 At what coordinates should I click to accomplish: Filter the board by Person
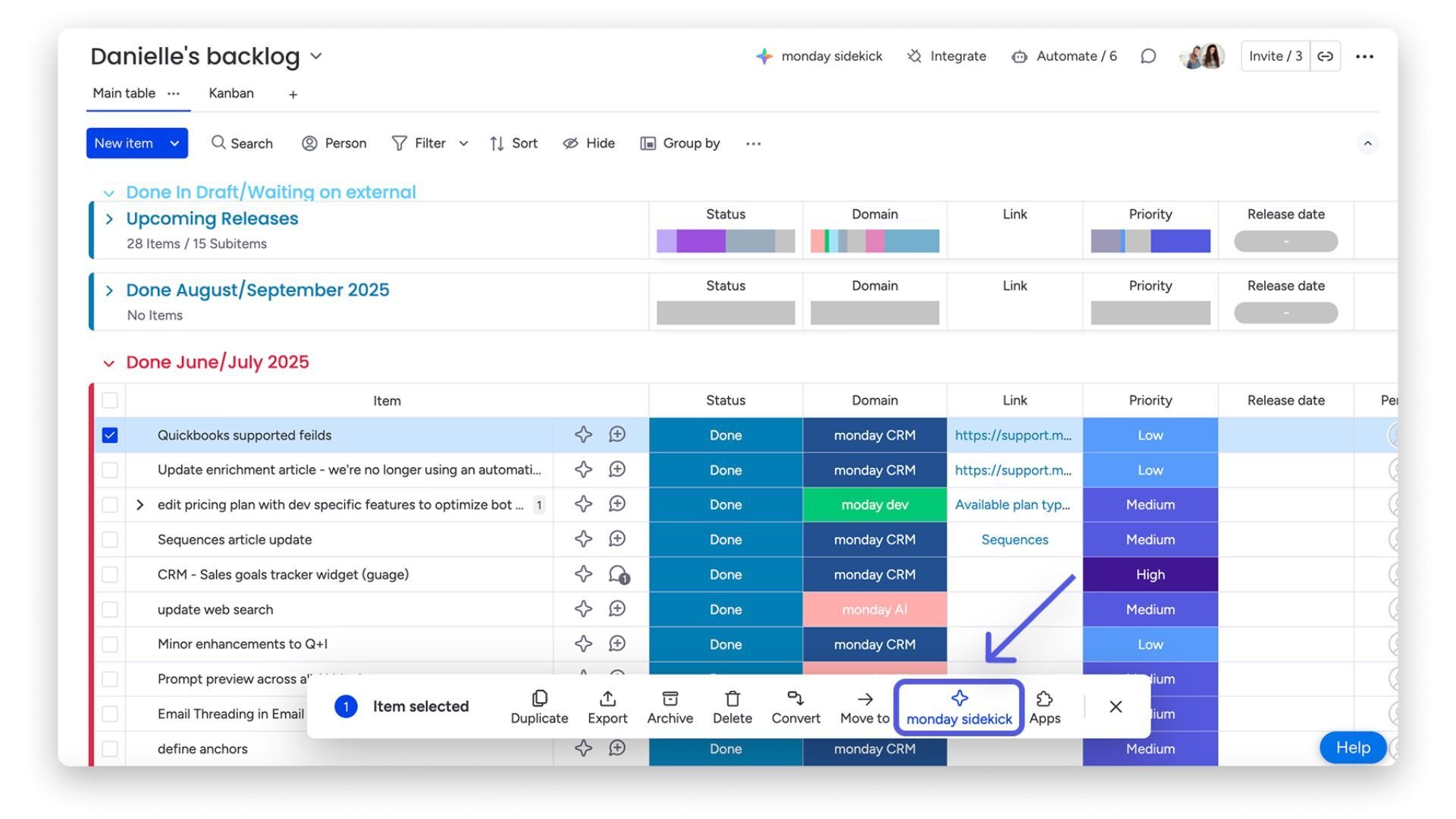pos(334,143)
